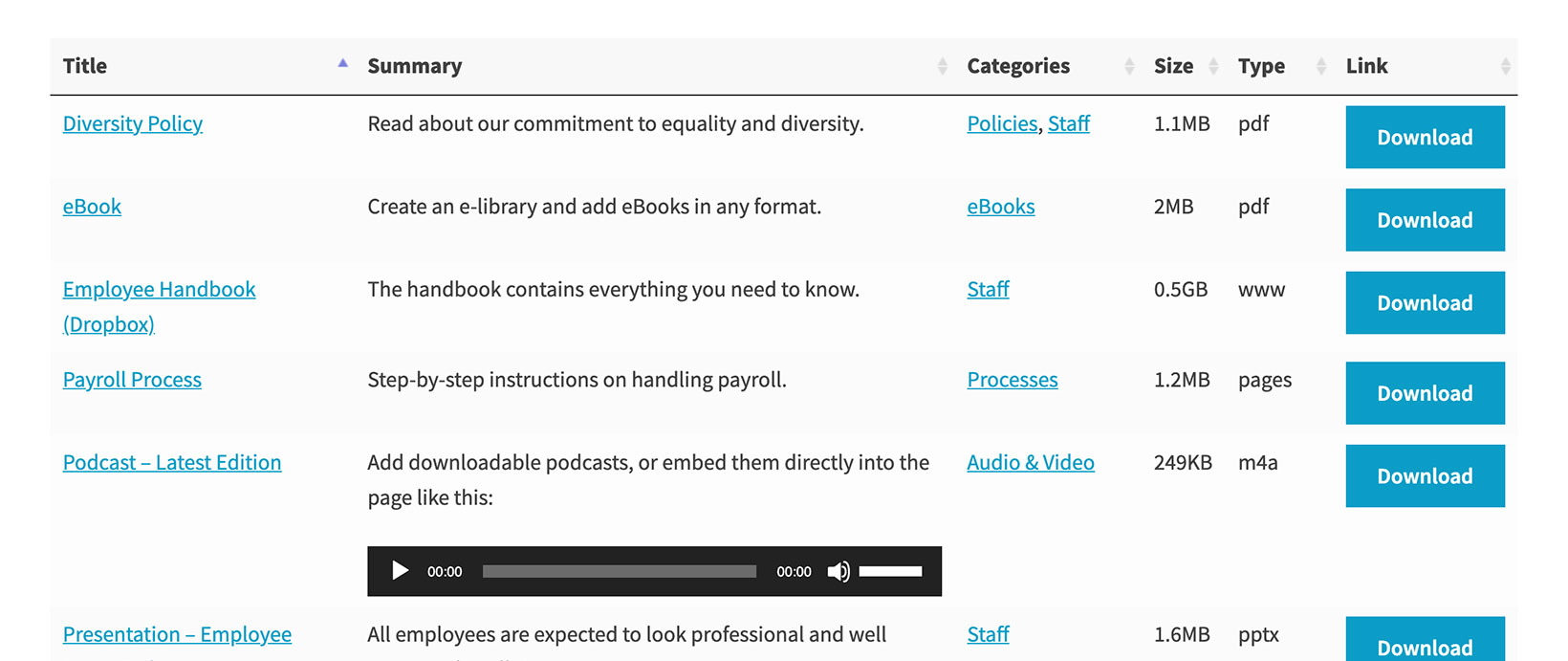Filter by the Audio & Video category

1031,463
